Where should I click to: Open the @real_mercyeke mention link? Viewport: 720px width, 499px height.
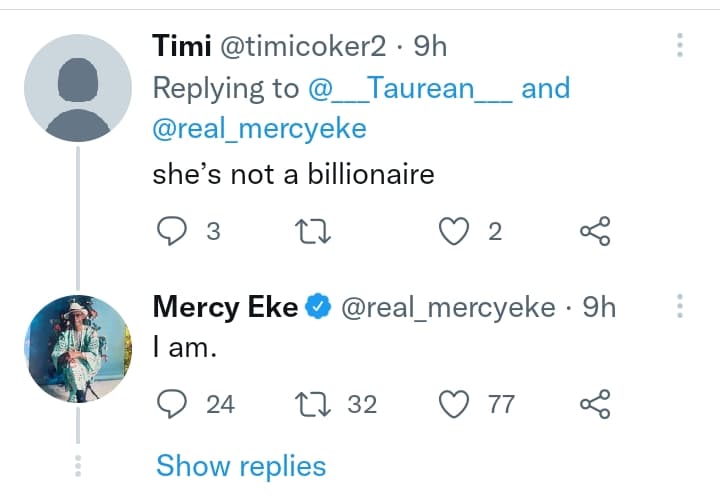(259, 129)
